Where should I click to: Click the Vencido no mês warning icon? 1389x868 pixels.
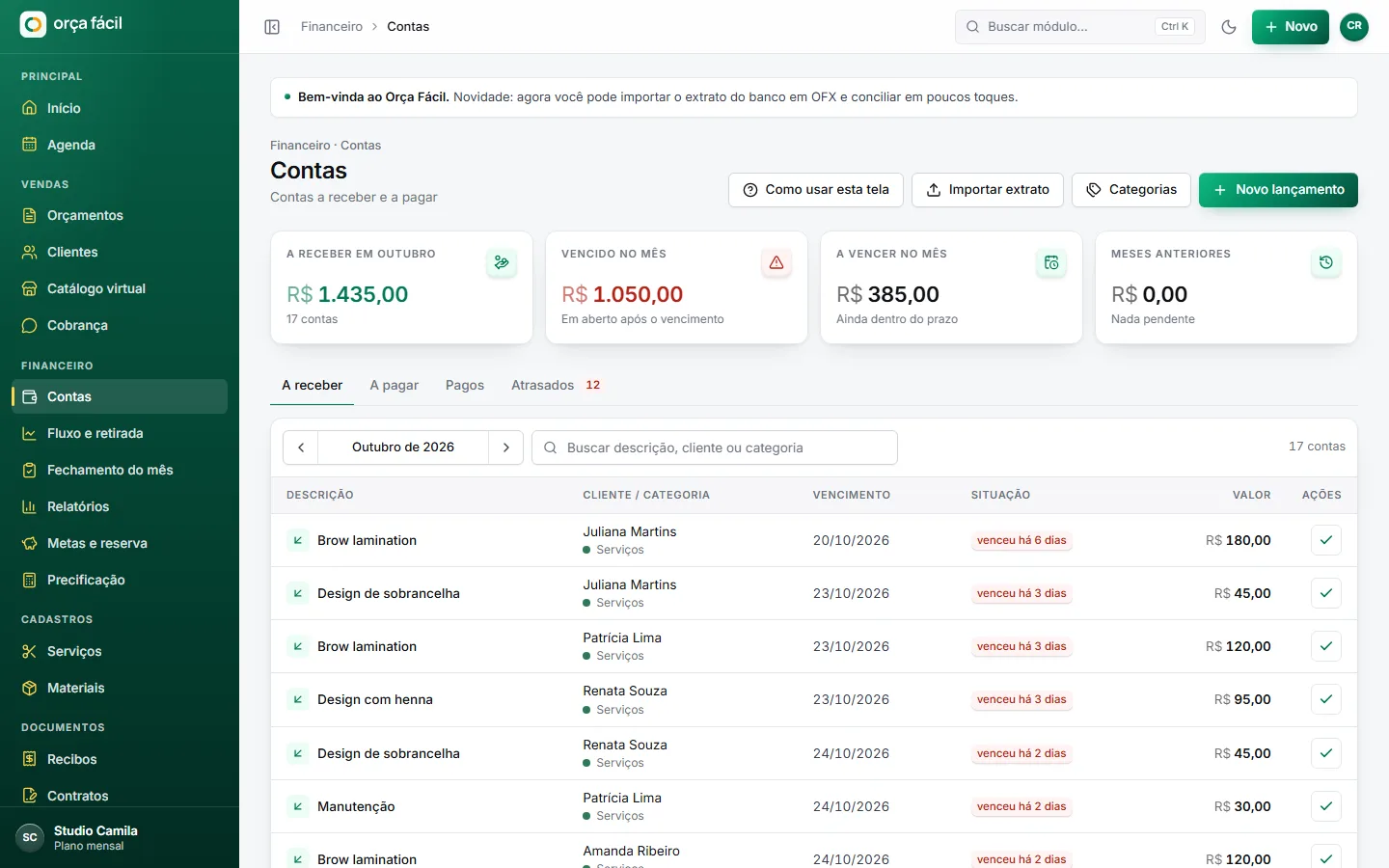[776, 262]
